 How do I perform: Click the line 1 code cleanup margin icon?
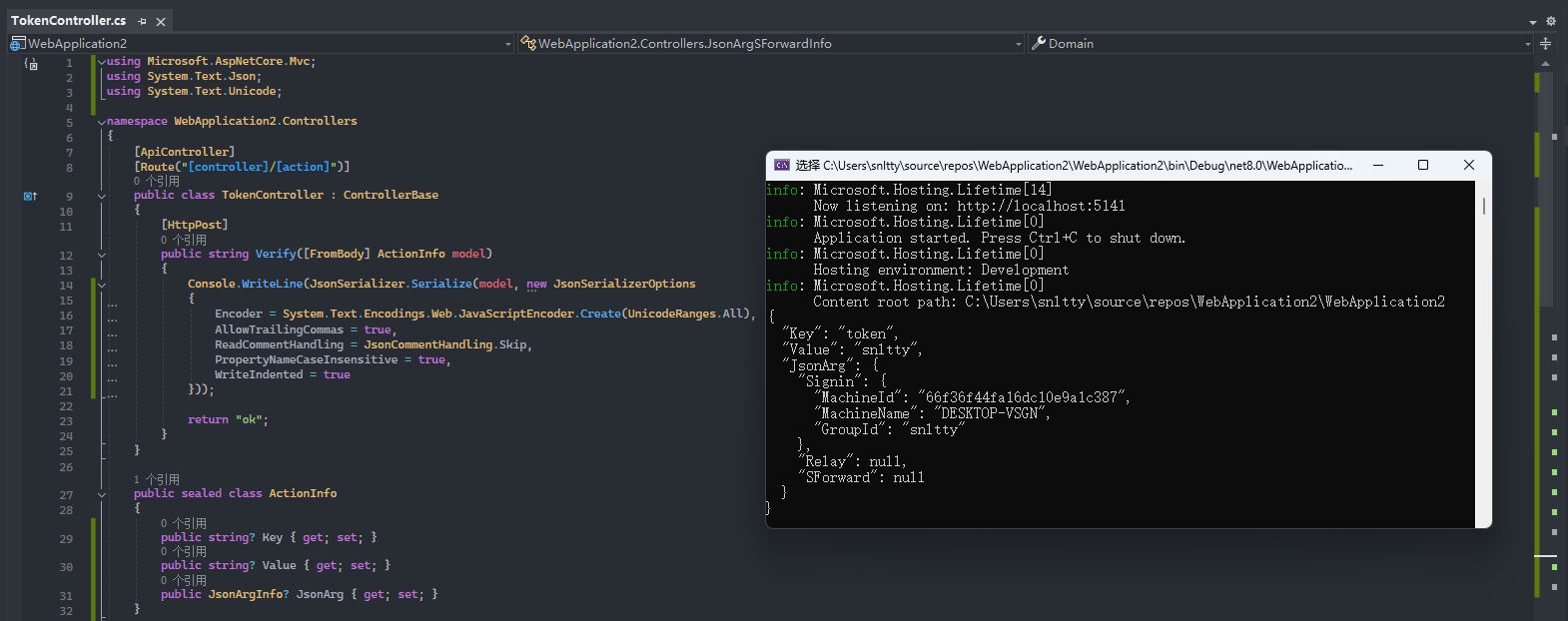[x=31, y=64]
